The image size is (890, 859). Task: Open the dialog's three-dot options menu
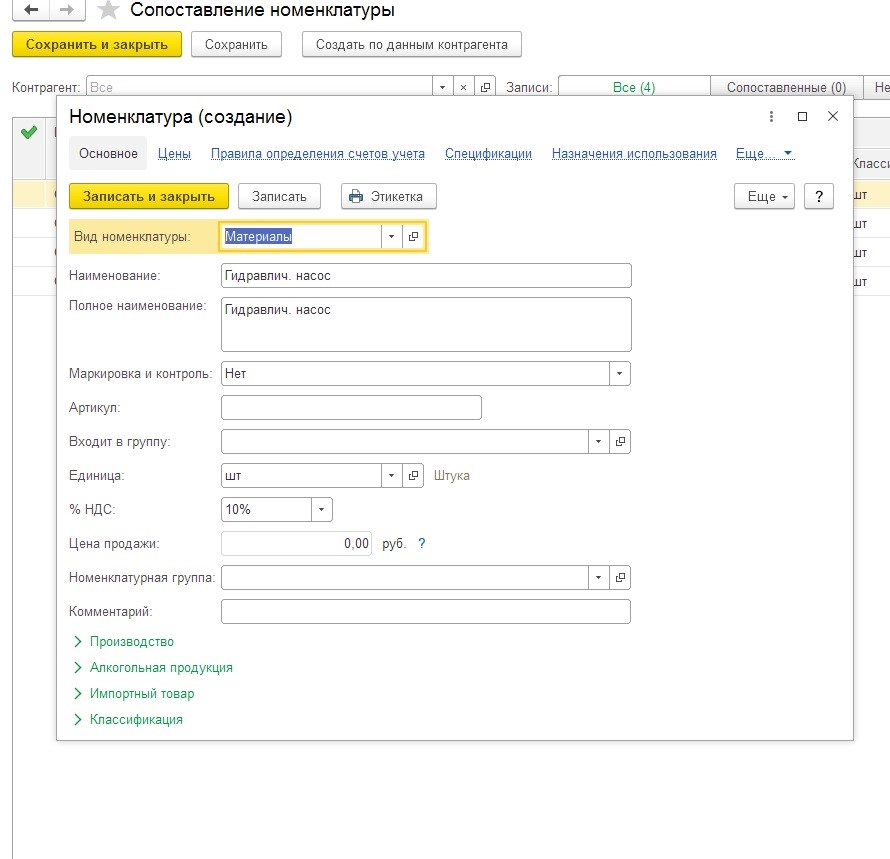pos(771,116)
